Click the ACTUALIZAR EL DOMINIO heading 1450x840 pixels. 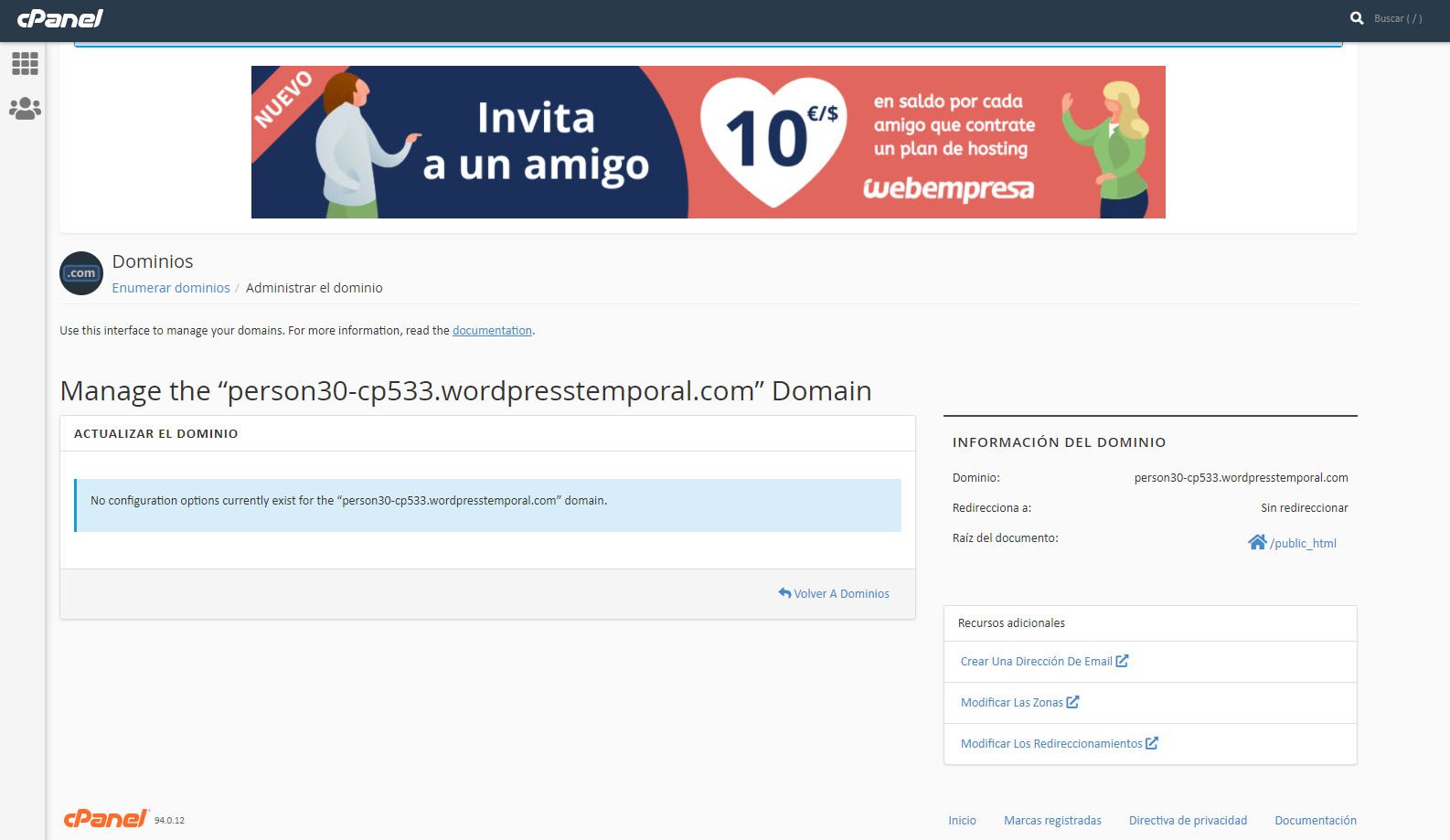156,434
